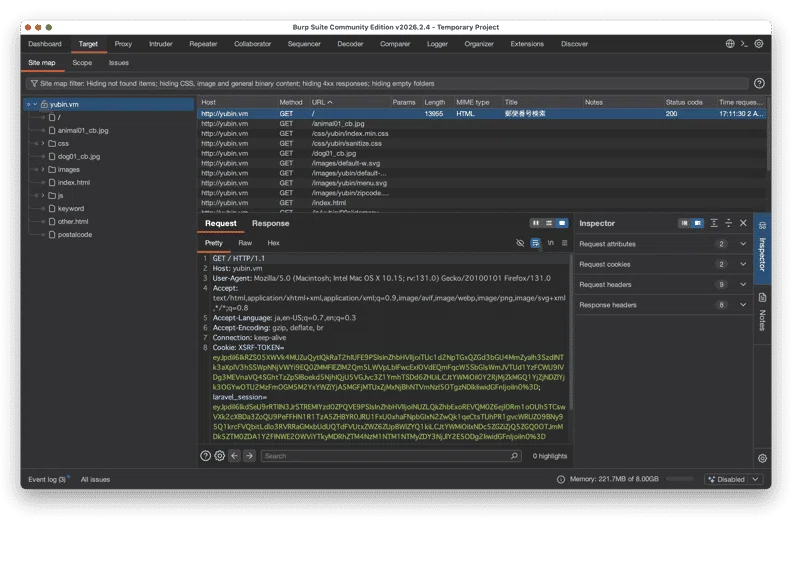The height and width of the screenshot is (580, 792).
Task: Expand all Inspector sections
Action: [714, 223]
